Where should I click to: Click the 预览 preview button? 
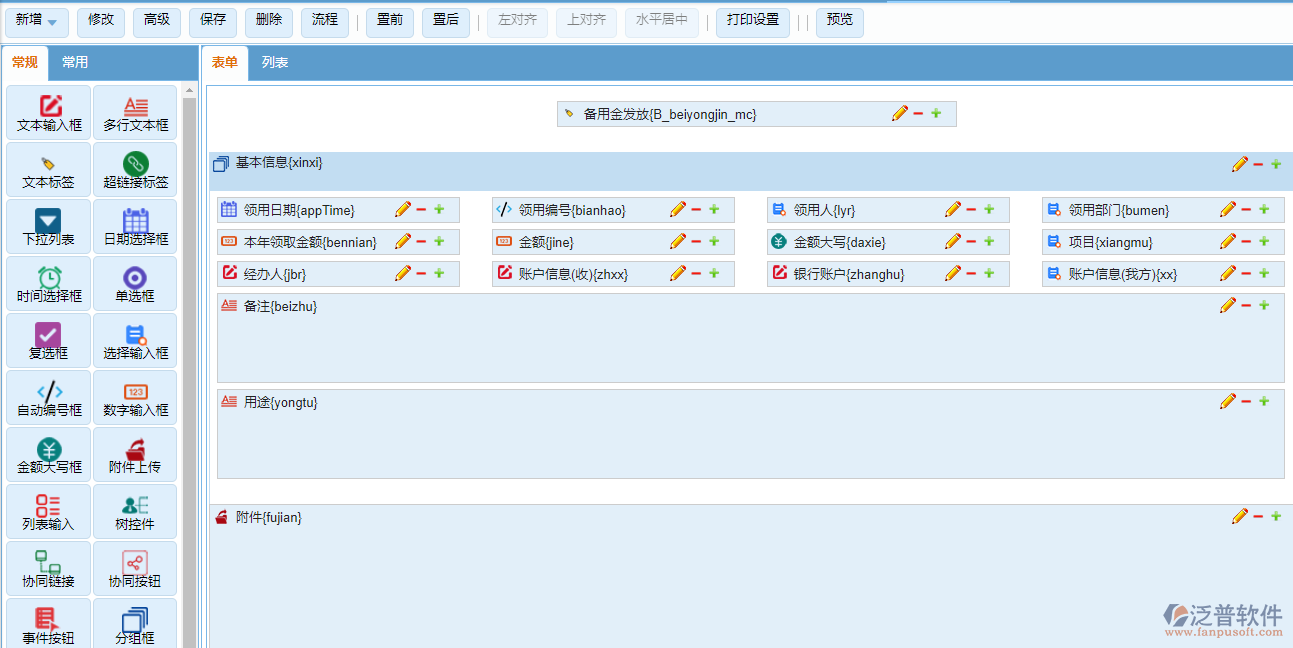(x=839, y=21)
